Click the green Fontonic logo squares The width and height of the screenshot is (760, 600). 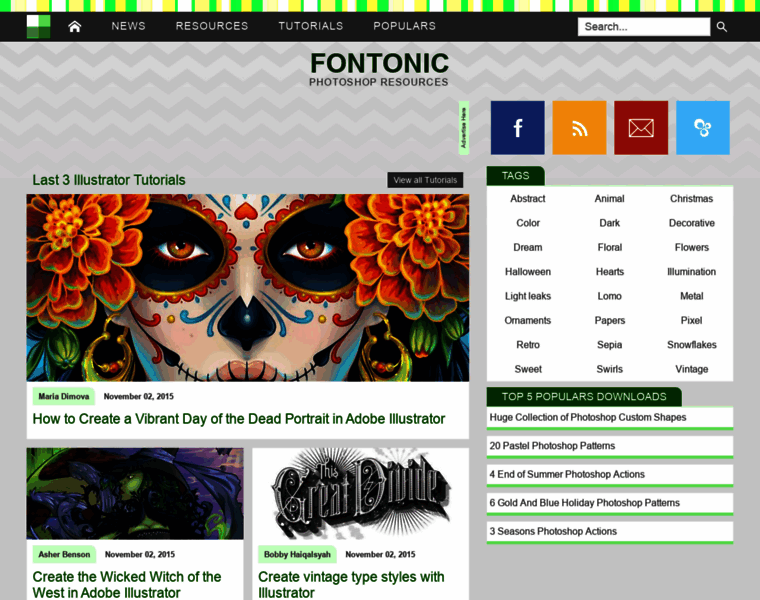(38, 26)
